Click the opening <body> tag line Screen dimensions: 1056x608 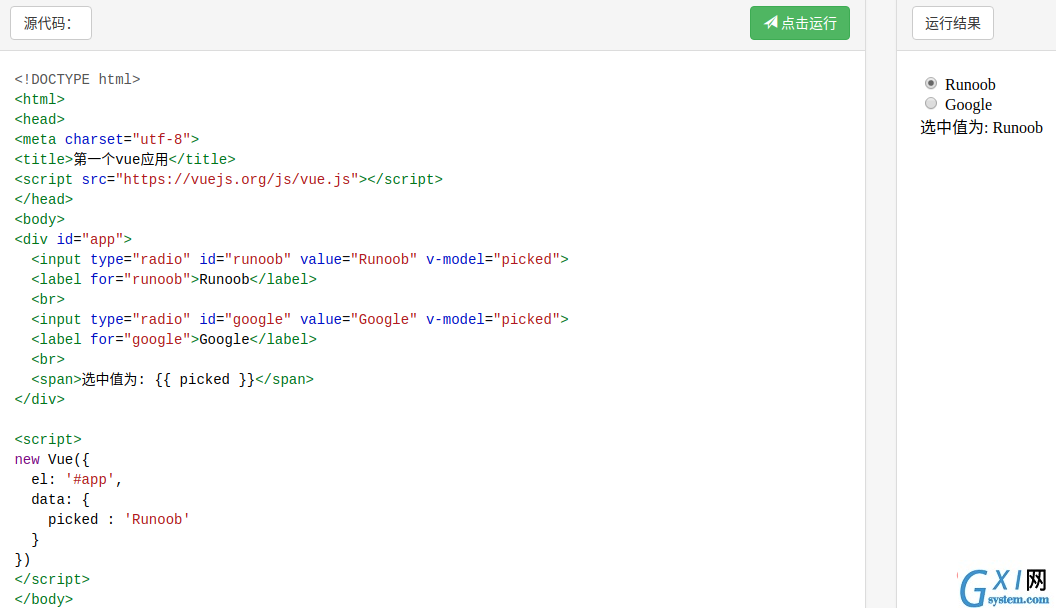40,219
